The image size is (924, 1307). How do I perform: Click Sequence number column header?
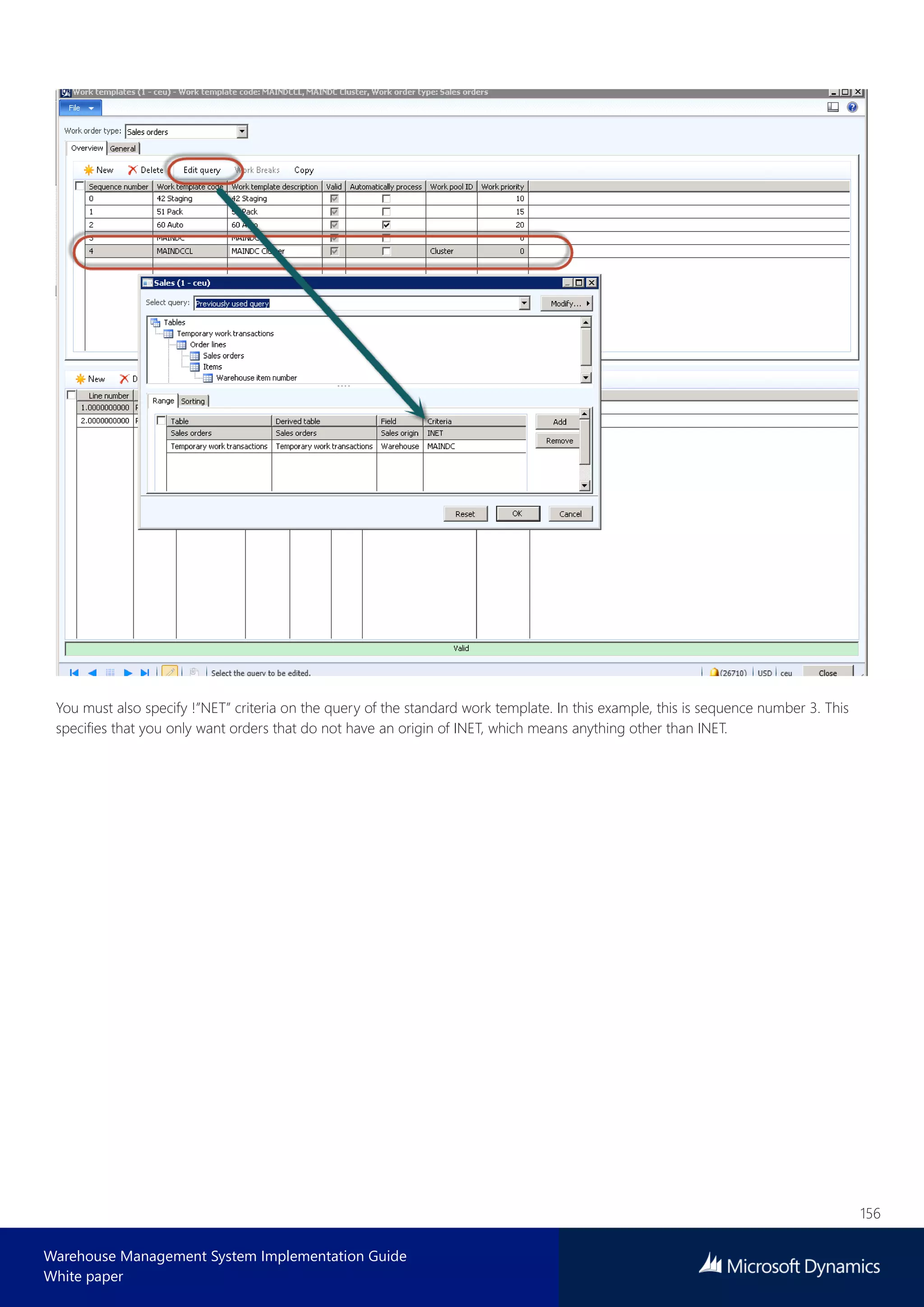point(118,187)
